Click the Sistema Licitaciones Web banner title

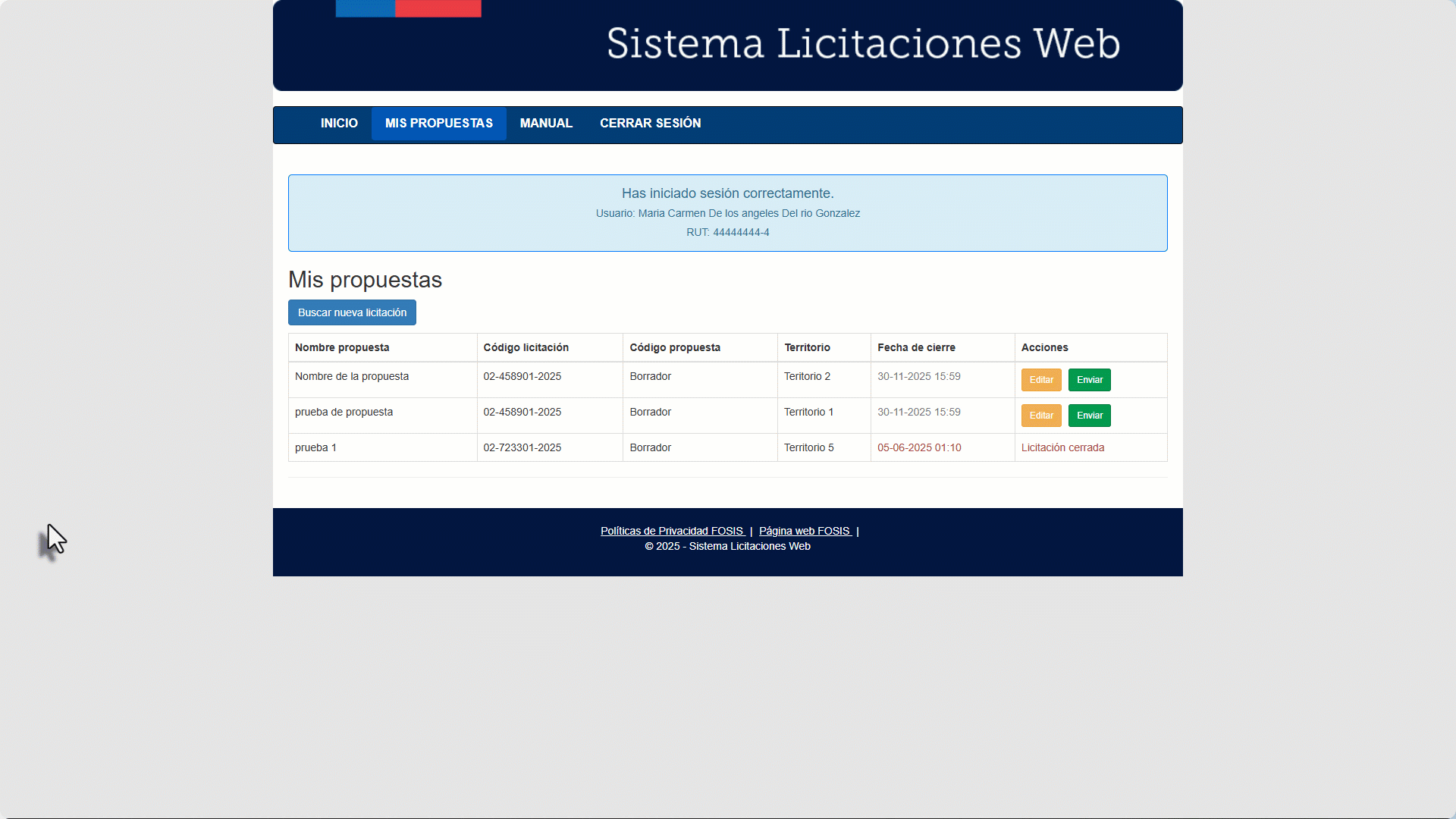(863, 44)
